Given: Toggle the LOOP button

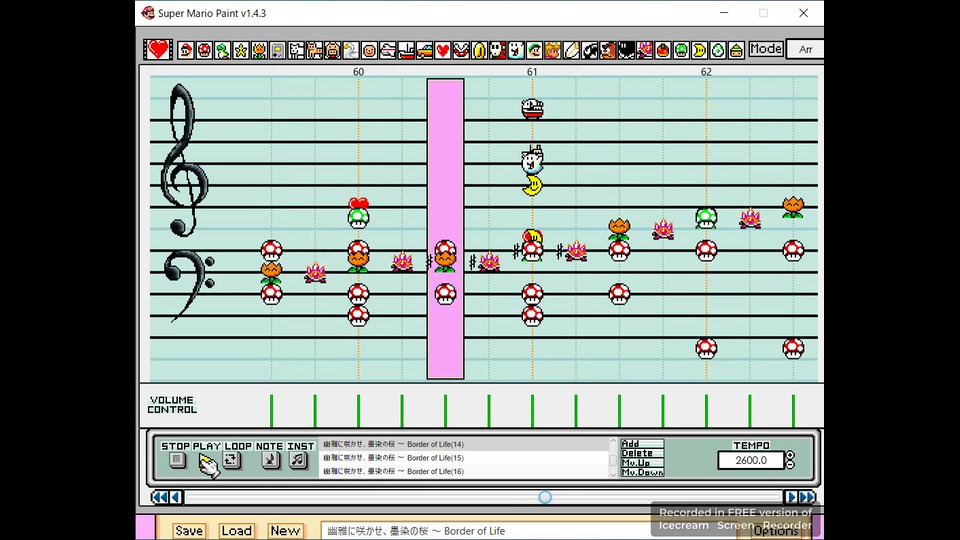Looking at the screenshot, I should click(x=232, y=460).
